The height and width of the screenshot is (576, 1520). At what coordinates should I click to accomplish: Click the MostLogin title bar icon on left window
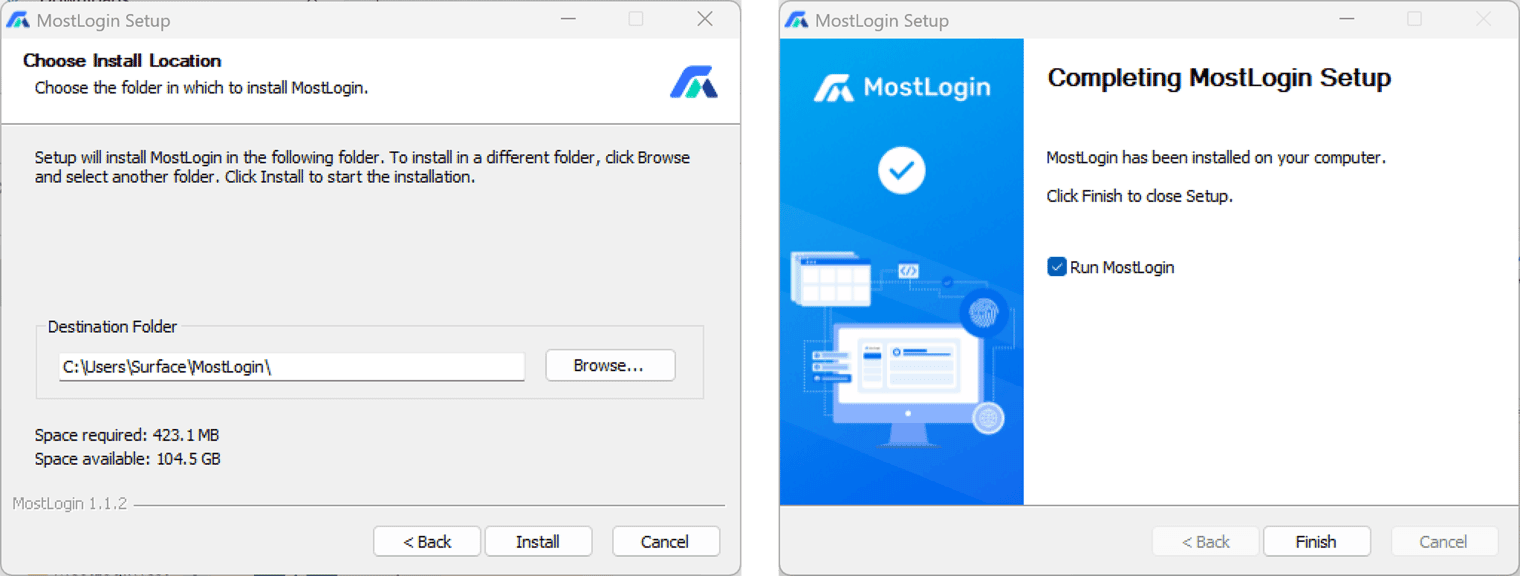coord(18,19)
